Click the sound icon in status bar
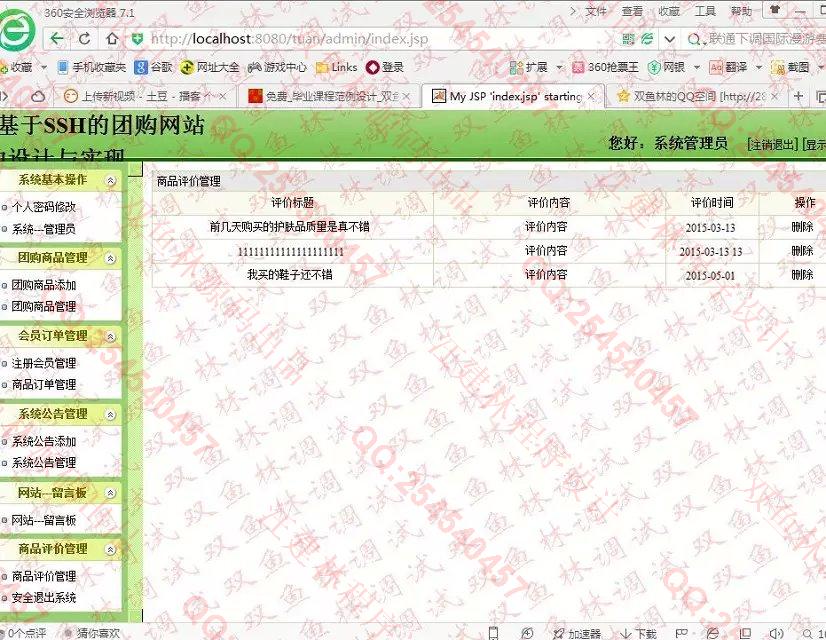This screenshot has height=640, width=826. [x=776, y=634]
